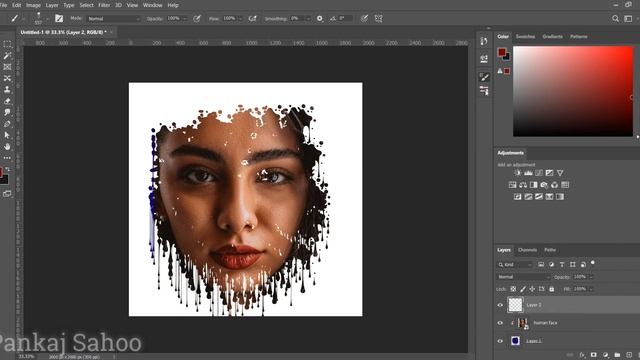Select the Clone Stamp tool
The image size is (640, 360).
(7, 90)
